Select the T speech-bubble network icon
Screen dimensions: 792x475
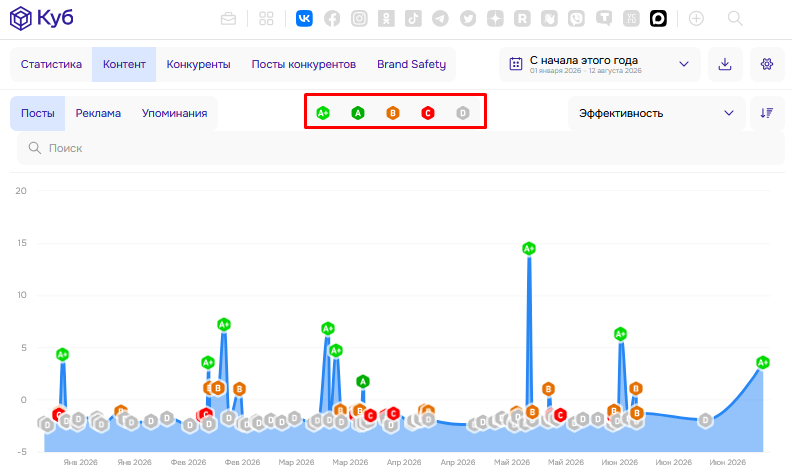coord(604,19)
